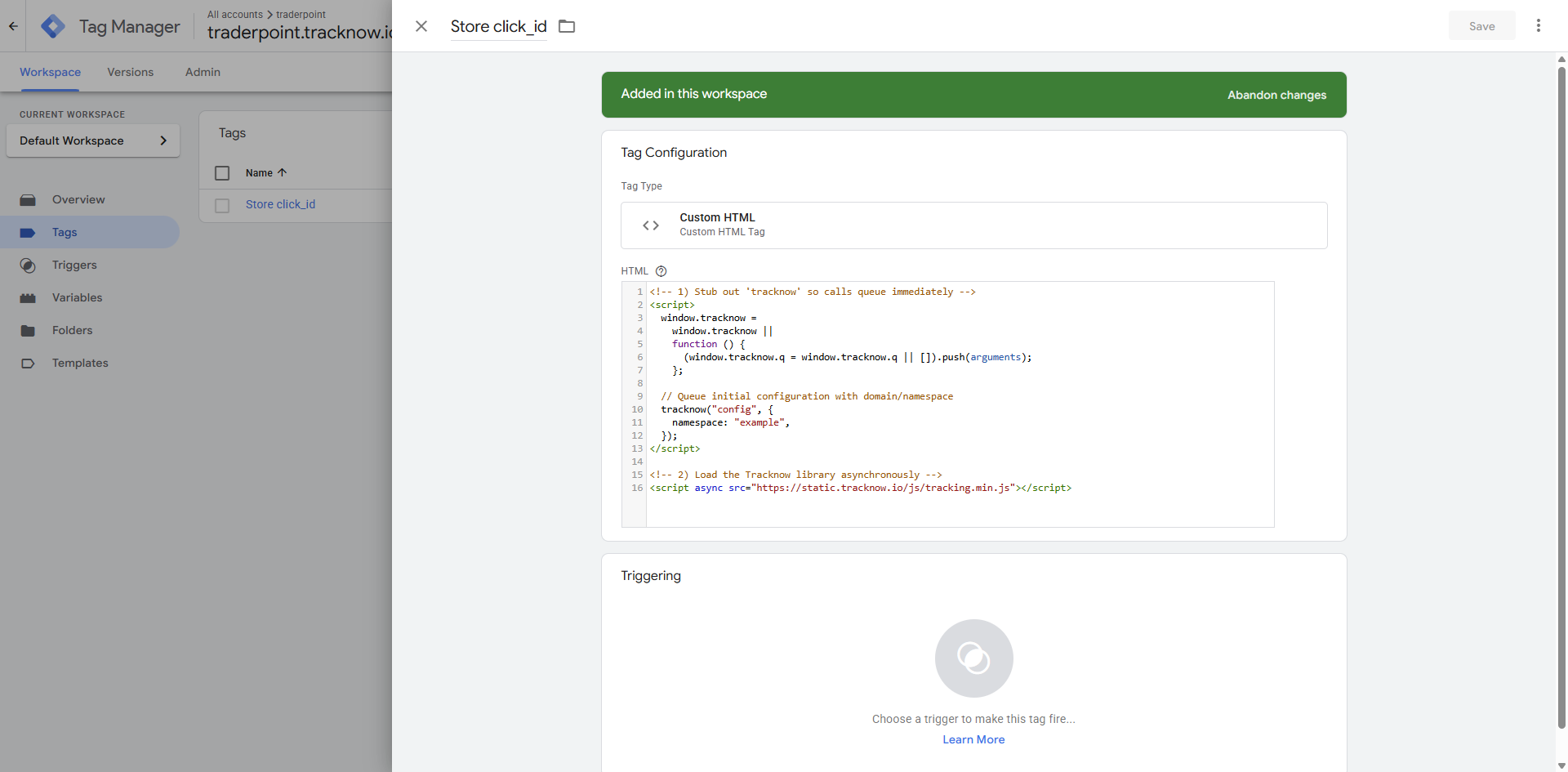The image size is (1568, 772).
Task: Open the Admin tab
Action: 203,72
